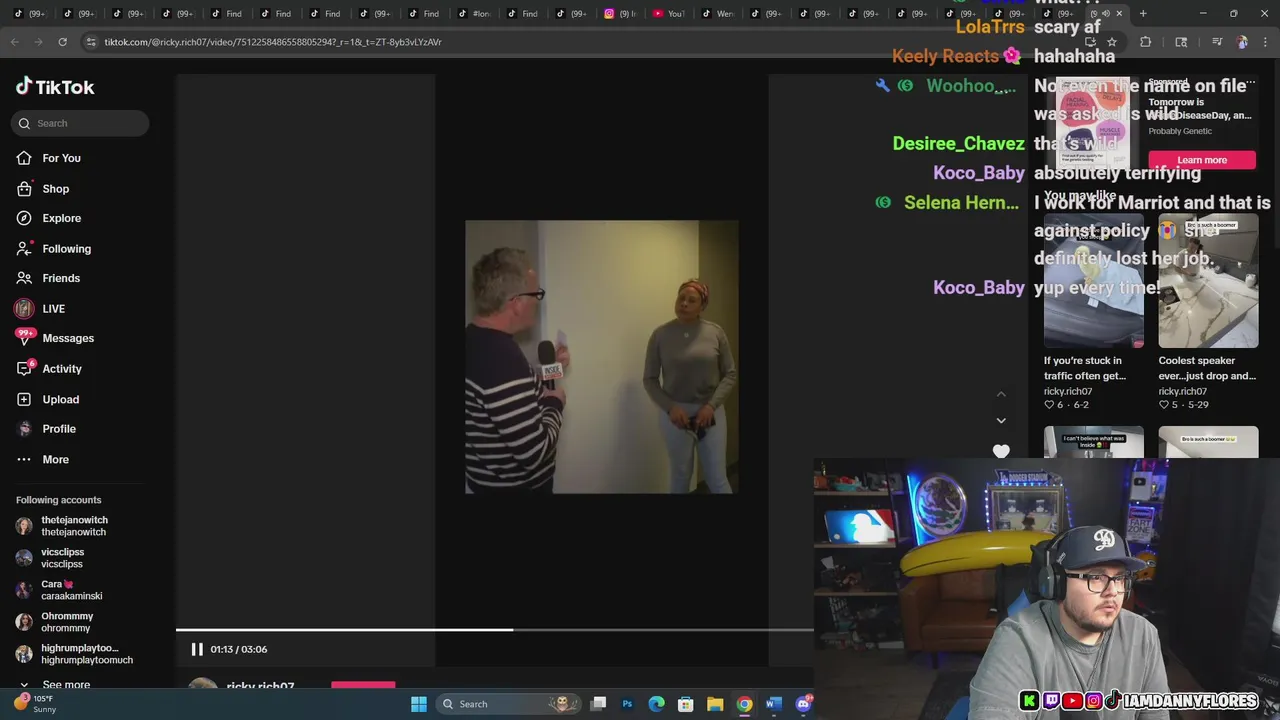The image size is (1280, 720).
Task: Click the playing video frame
Action: click(602, 357)
